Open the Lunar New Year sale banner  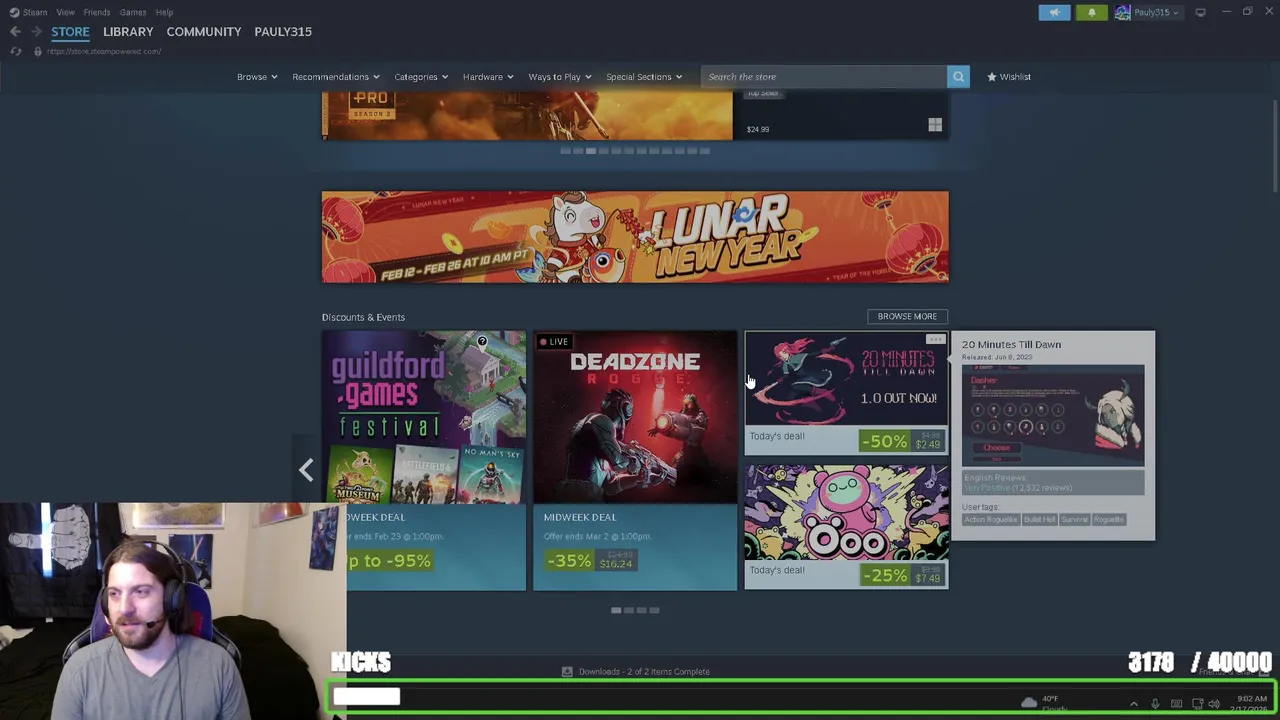[x=635, y=237]
